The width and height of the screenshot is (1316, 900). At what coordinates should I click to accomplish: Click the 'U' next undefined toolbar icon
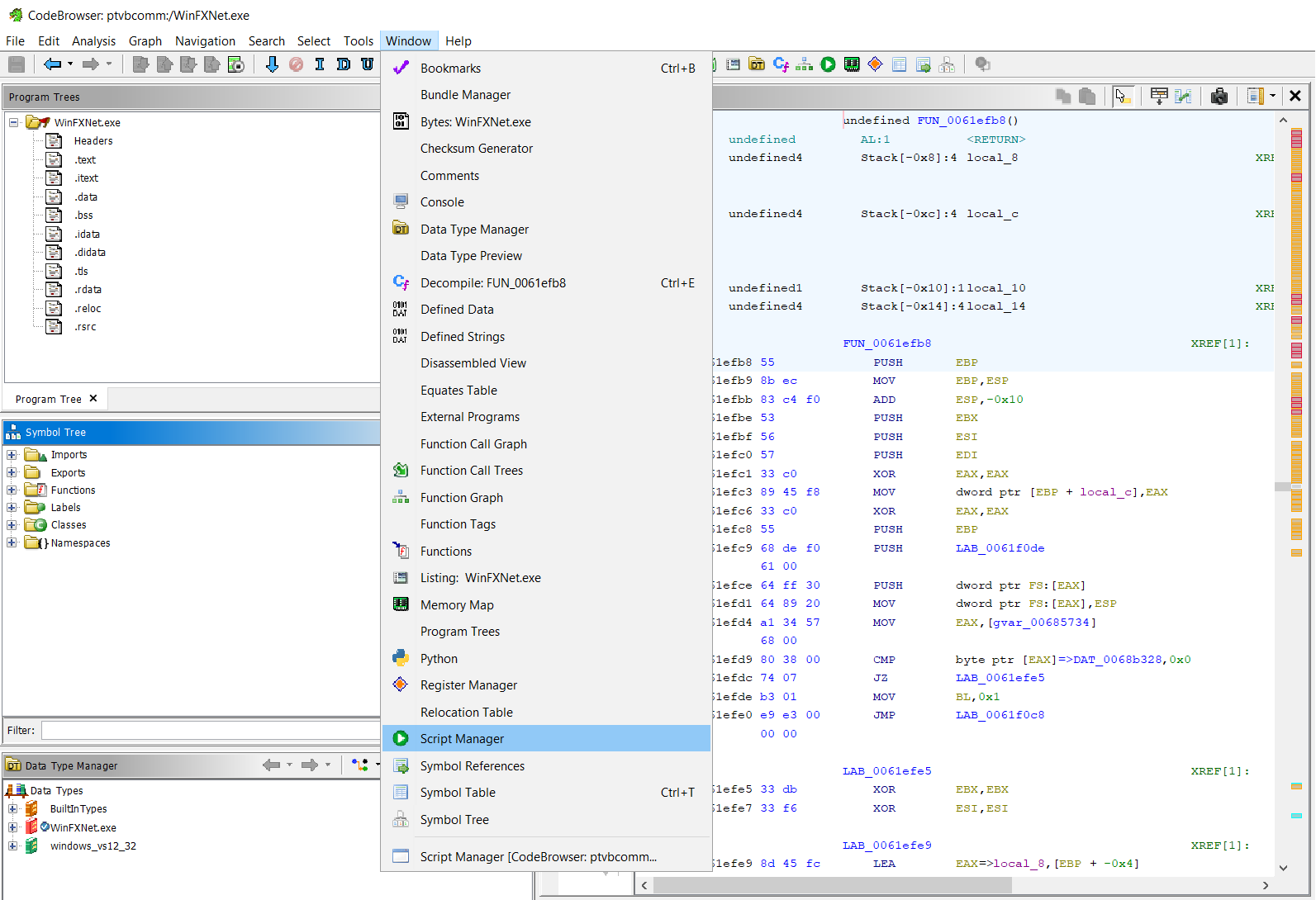coord(368,64)
